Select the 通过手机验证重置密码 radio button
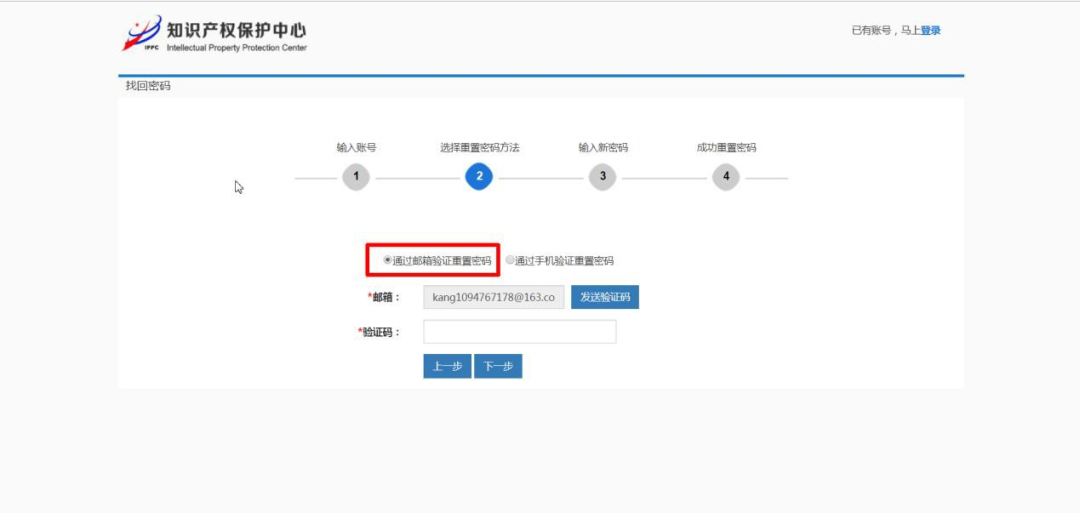 coord(510,260)
